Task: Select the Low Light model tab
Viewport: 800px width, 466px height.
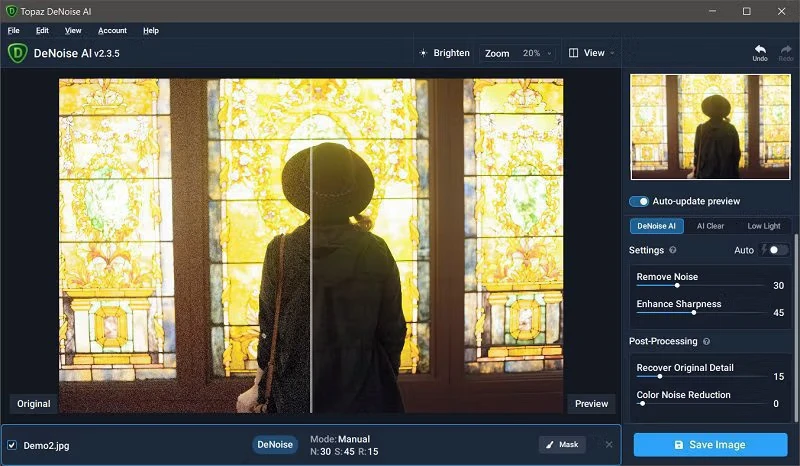Action: point(763,226)
